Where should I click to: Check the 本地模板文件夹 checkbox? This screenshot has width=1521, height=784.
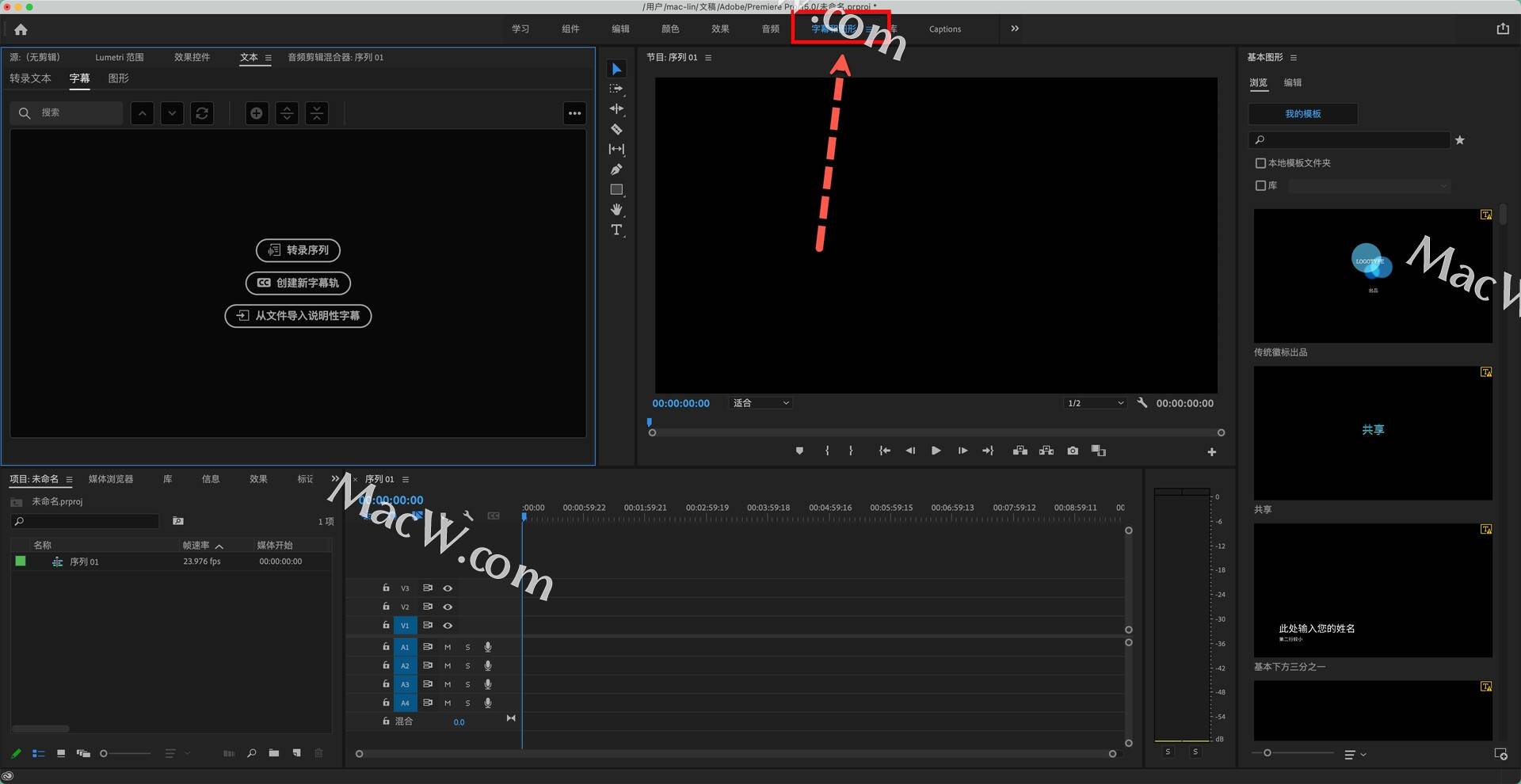(1260, 163)
